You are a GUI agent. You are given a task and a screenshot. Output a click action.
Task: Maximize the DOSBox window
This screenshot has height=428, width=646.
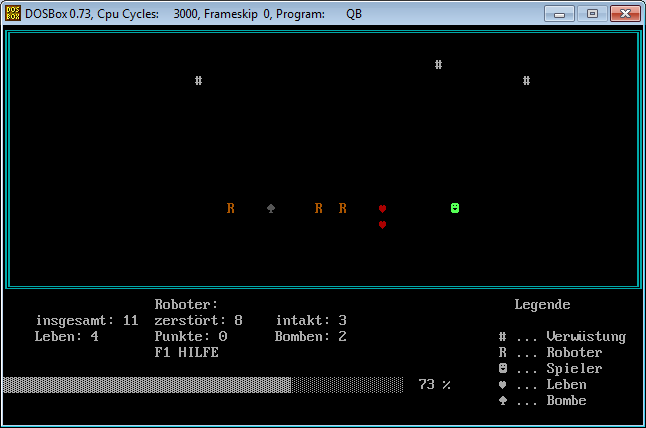tap(592, 14)
